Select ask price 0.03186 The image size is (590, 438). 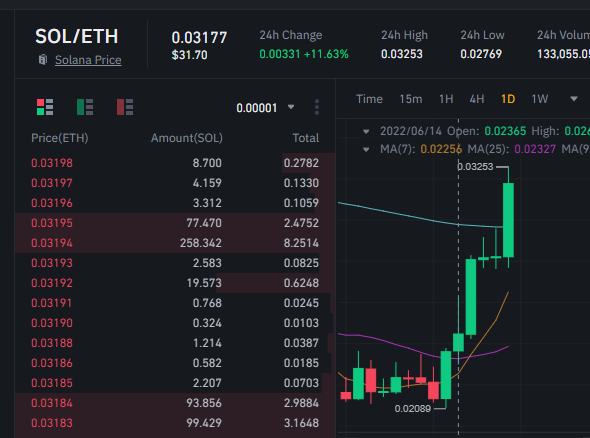[x=52, y=363]
